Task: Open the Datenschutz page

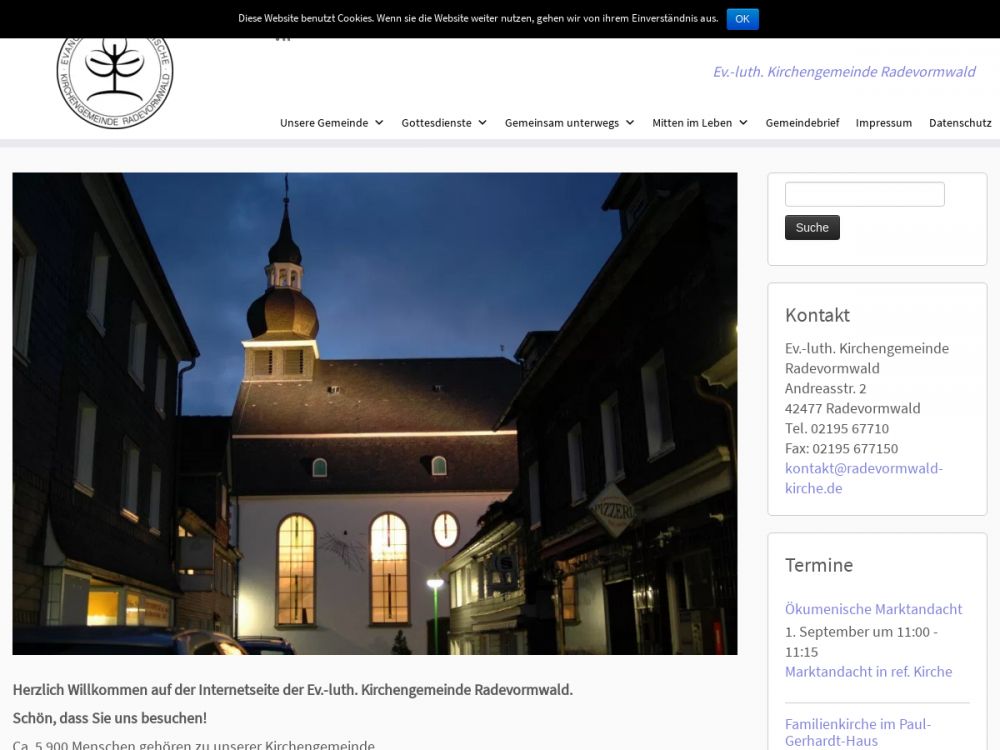Action: tap(959, 123)
